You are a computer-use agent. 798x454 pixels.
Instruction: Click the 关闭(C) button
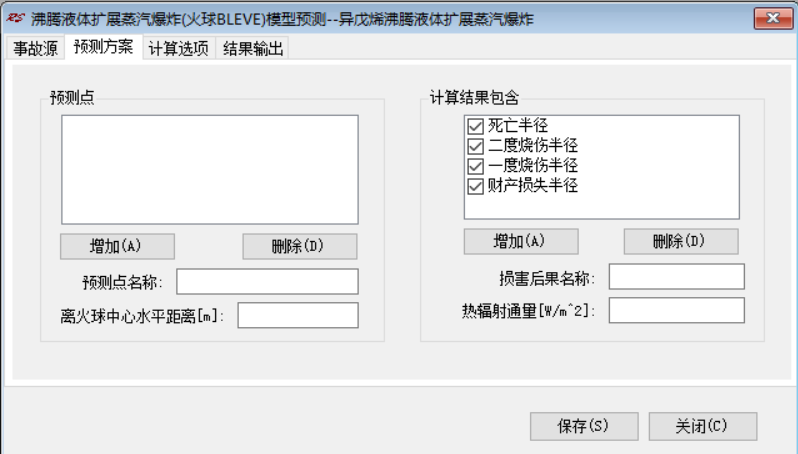click(702, 426)
